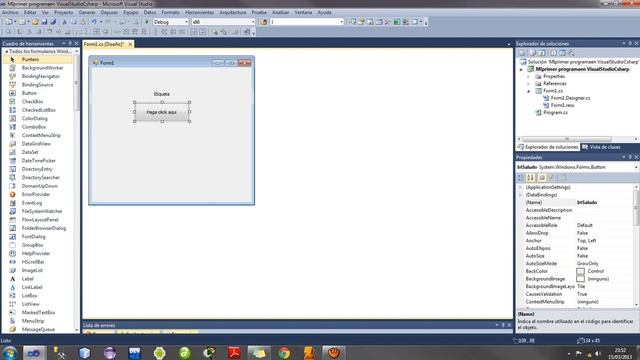Collapse the project node in solution explorer
The image size is (640, 360).
[x=521, y=69]
